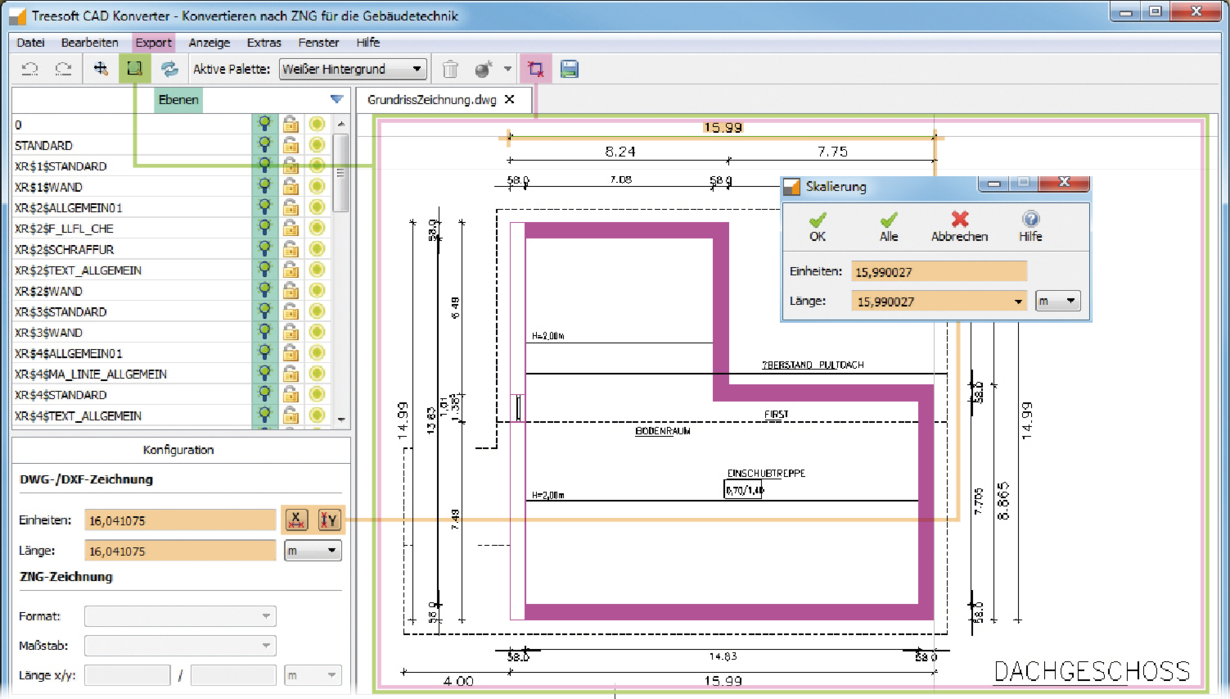The width and height of the screenshot is (1230, 699).
Task: Toggle the yellow circle for XR$2$SCHRAFFUR layer
Action: [317, 250]
